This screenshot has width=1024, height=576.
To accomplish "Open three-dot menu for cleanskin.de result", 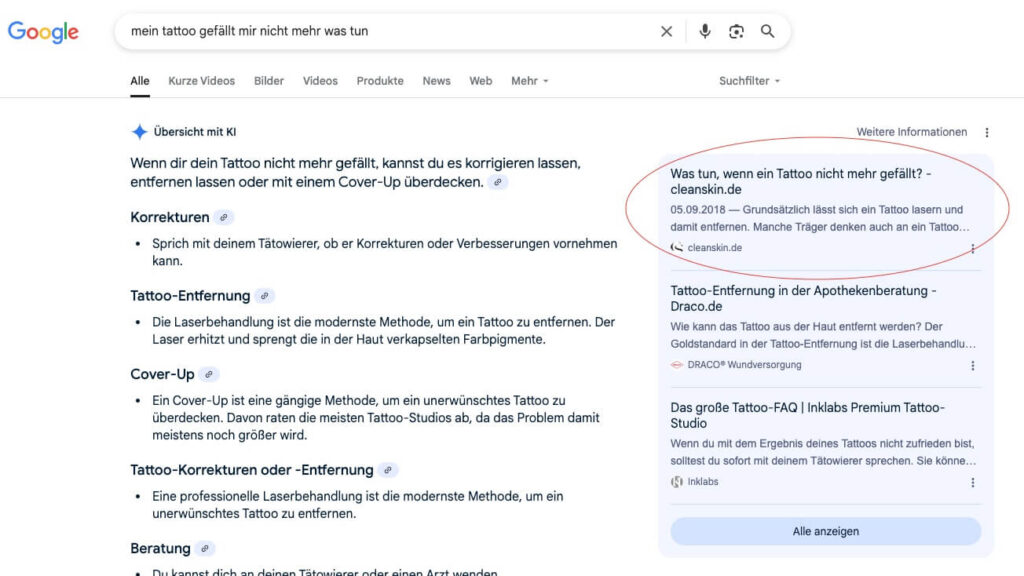I will pyautogui.click(x=972, y=249).
